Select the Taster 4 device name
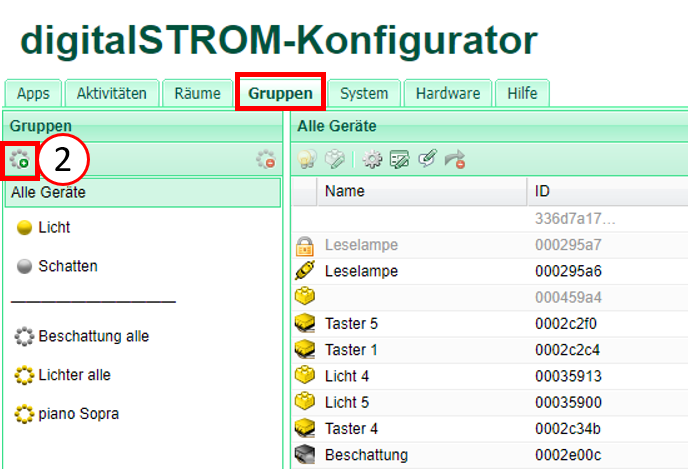The image size is (688, 469). [351, 429]
